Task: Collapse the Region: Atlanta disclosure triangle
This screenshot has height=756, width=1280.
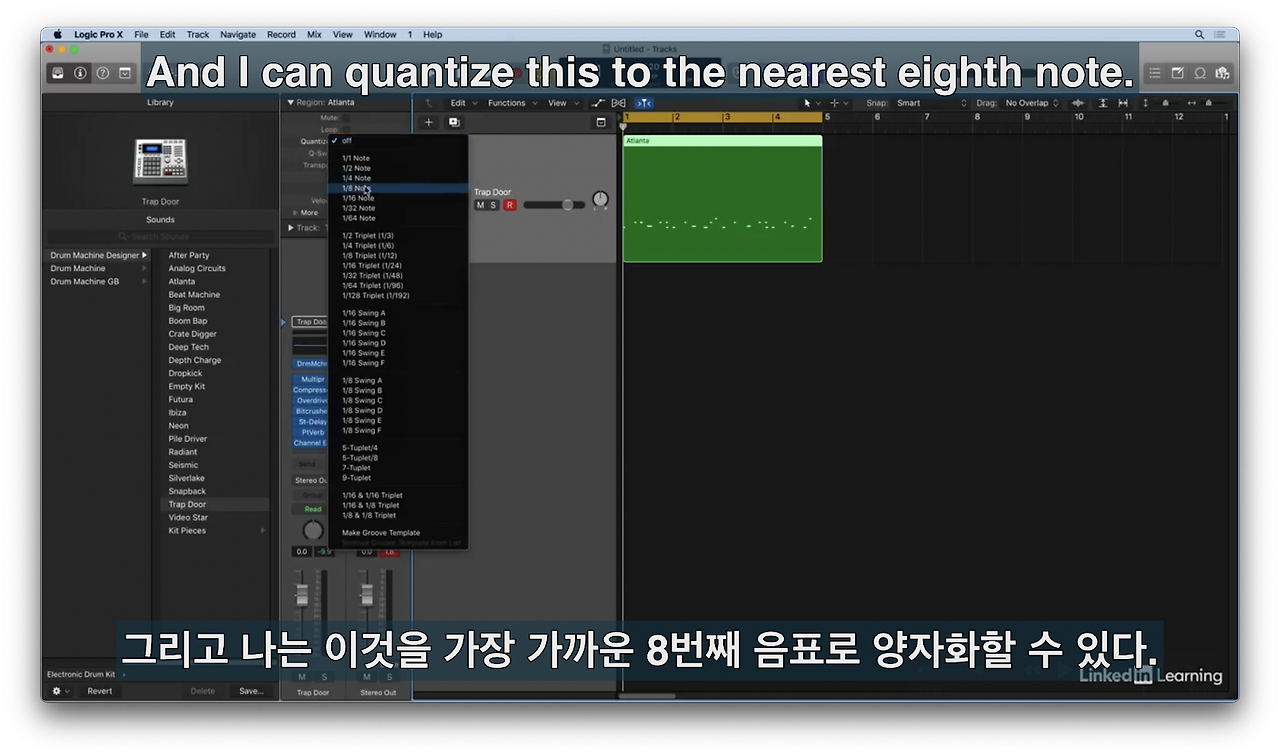Action: click(x=291, y=102)
